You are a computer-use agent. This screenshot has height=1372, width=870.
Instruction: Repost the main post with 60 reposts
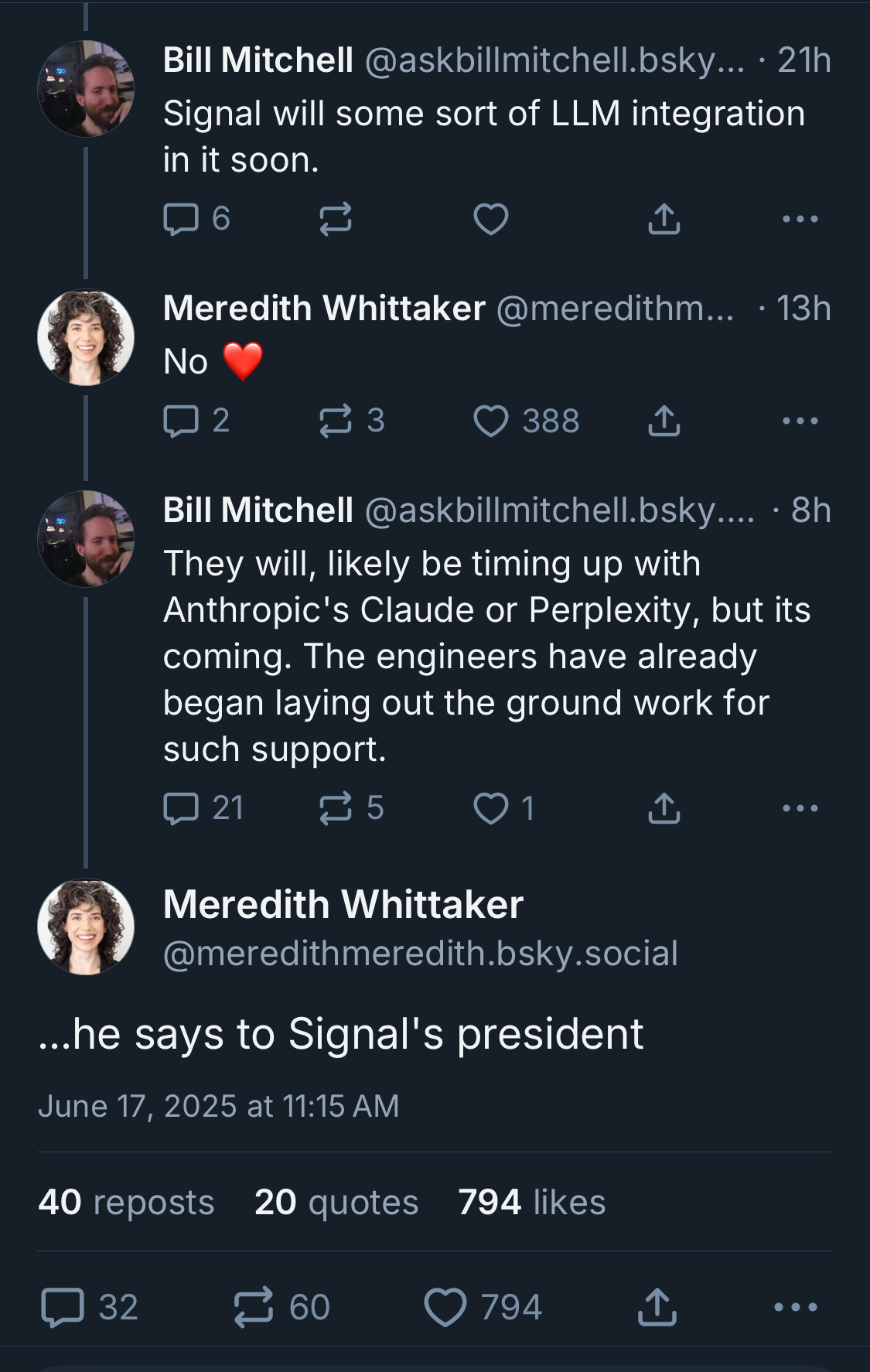[254, 1308]
